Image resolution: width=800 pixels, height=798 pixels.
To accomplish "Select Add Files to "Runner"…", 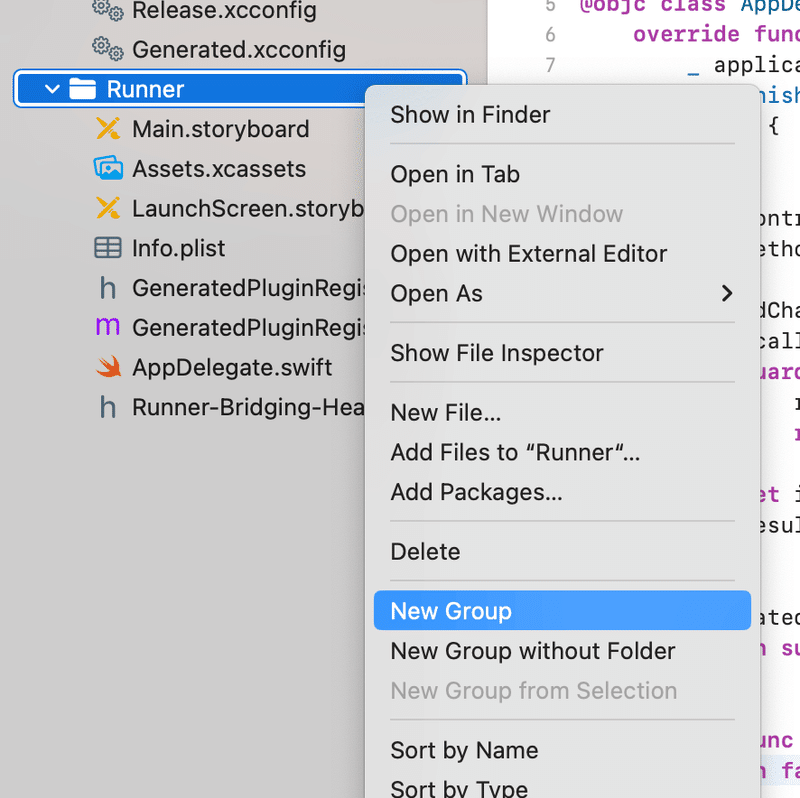I will click(562, 453).
